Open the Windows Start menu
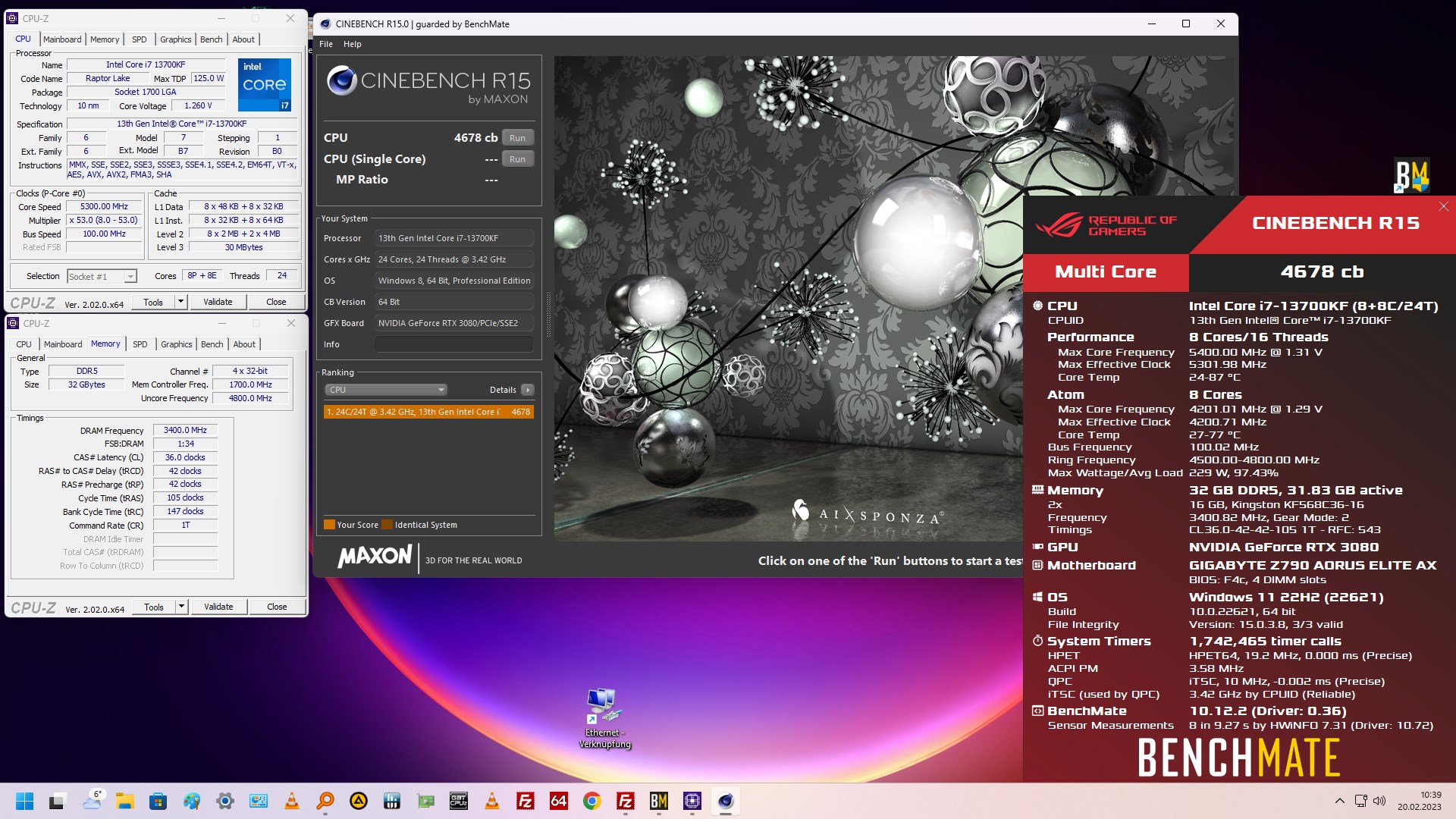1456x819 pixels. pos(24,801)
